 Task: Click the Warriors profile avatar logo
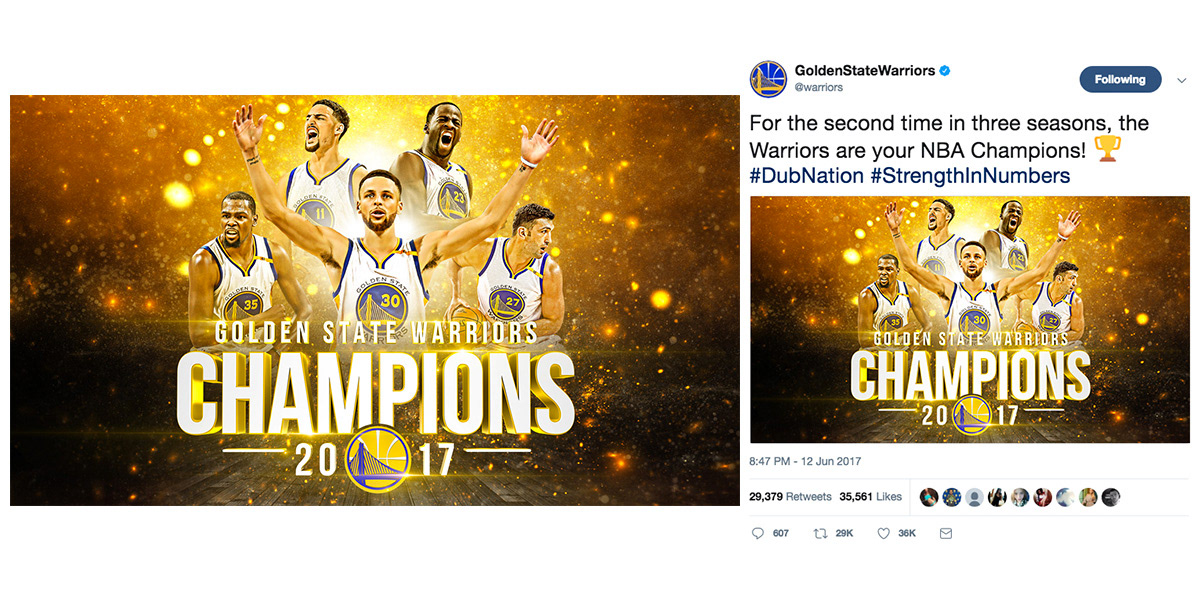(768, 79)
